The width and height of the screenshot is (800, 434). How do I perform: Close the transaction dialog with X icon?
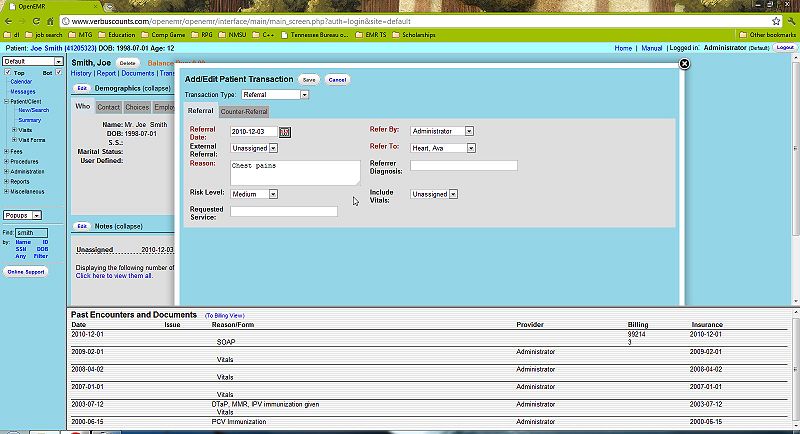click(685, 63)
